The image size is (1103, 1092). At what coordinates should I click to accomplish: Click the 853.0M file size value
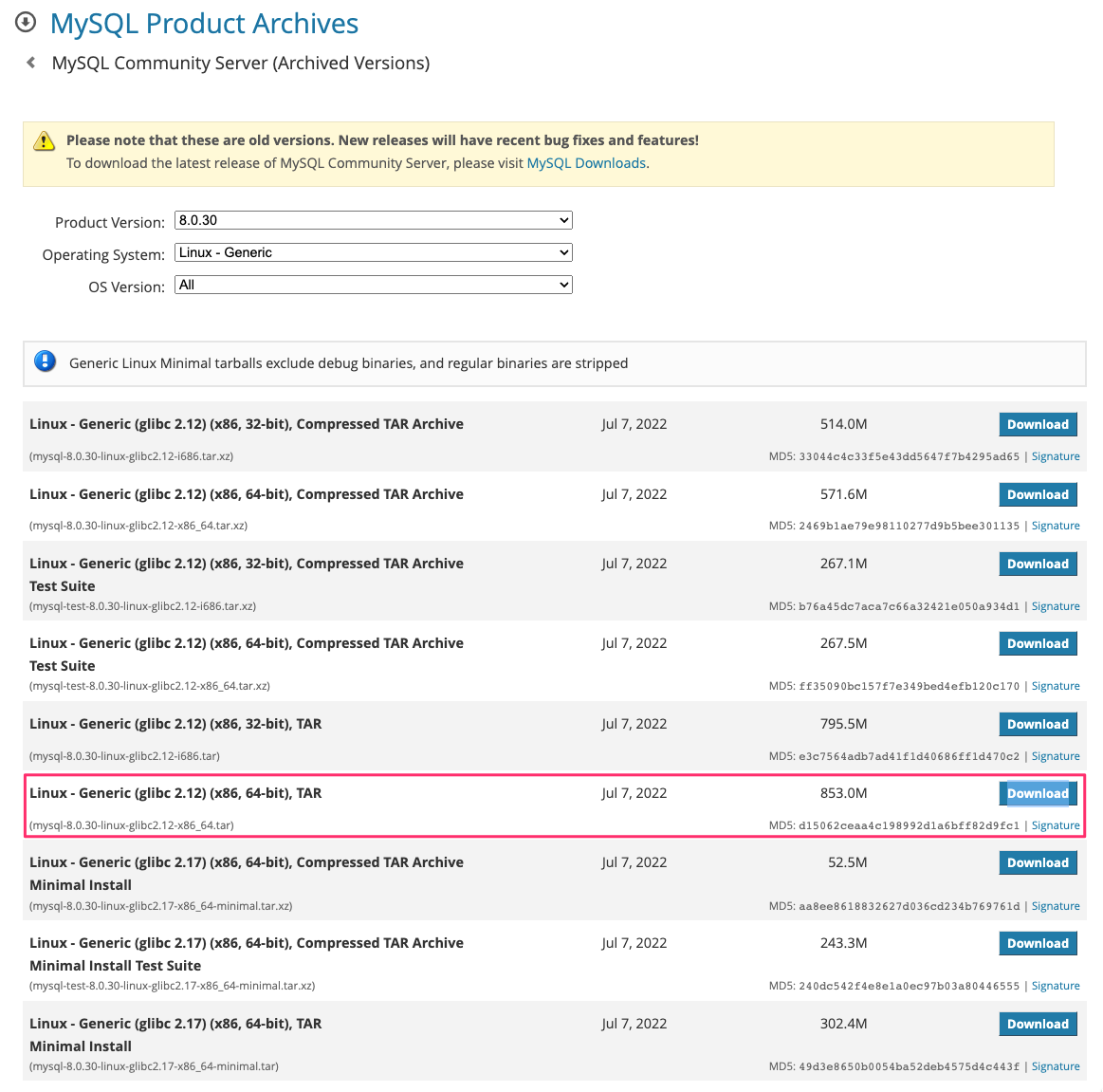843,793
